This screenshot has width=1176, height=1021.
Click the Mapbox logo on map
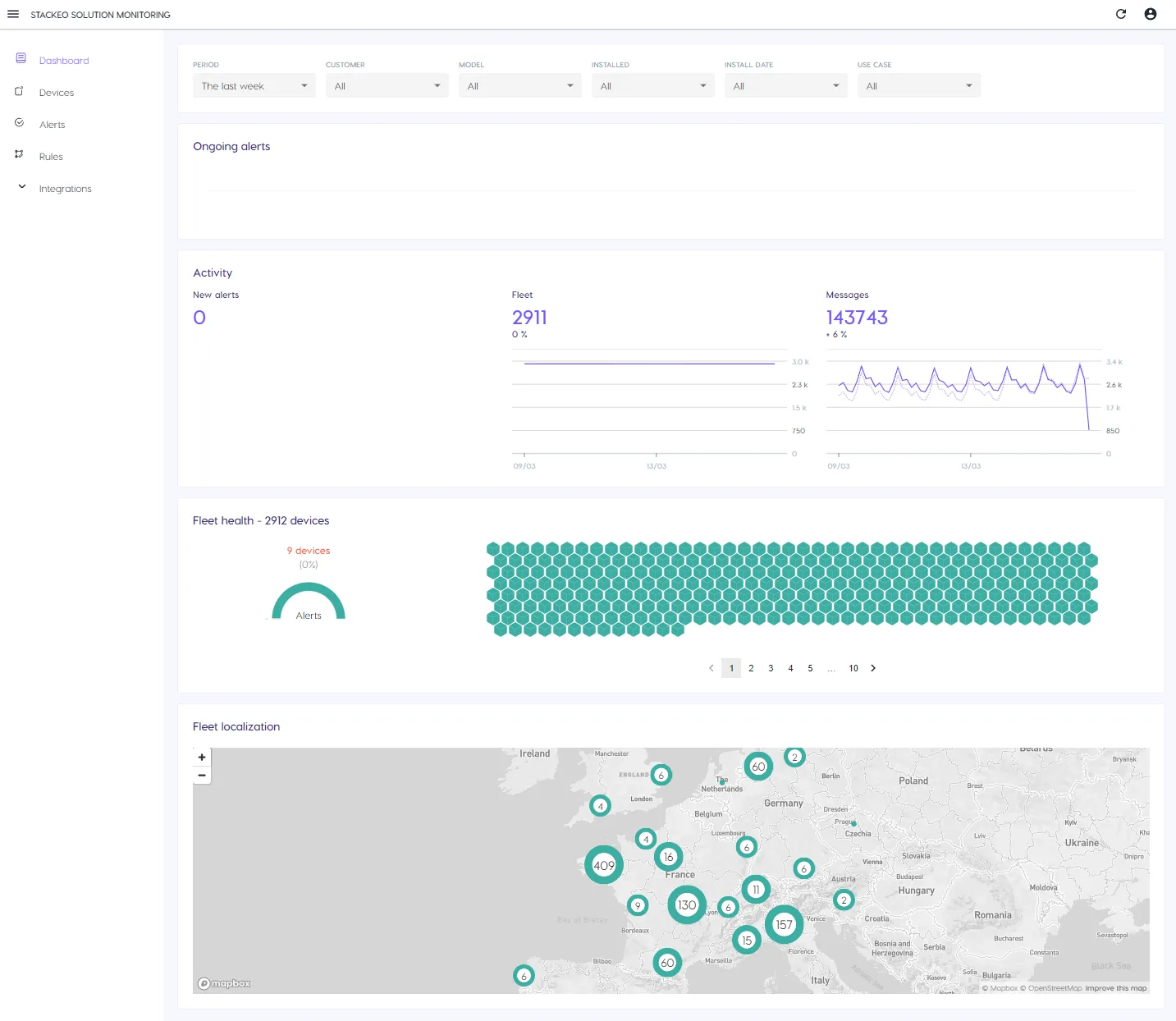point(224,983)
